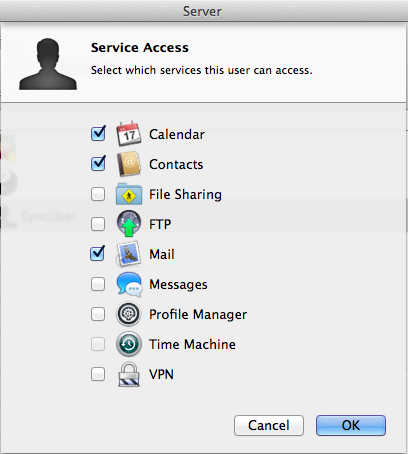Image resolution: width=408 pixels, height=454 pixels.
Task: Click the Profile Manager gear icon
Action: pos(129,314)
